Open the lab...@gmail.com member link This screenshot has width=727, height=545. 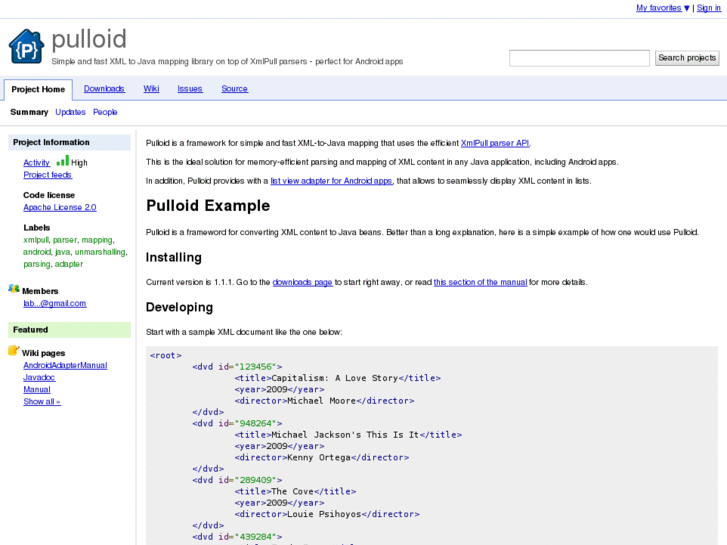pyautogui.click(x=55, y=303)
